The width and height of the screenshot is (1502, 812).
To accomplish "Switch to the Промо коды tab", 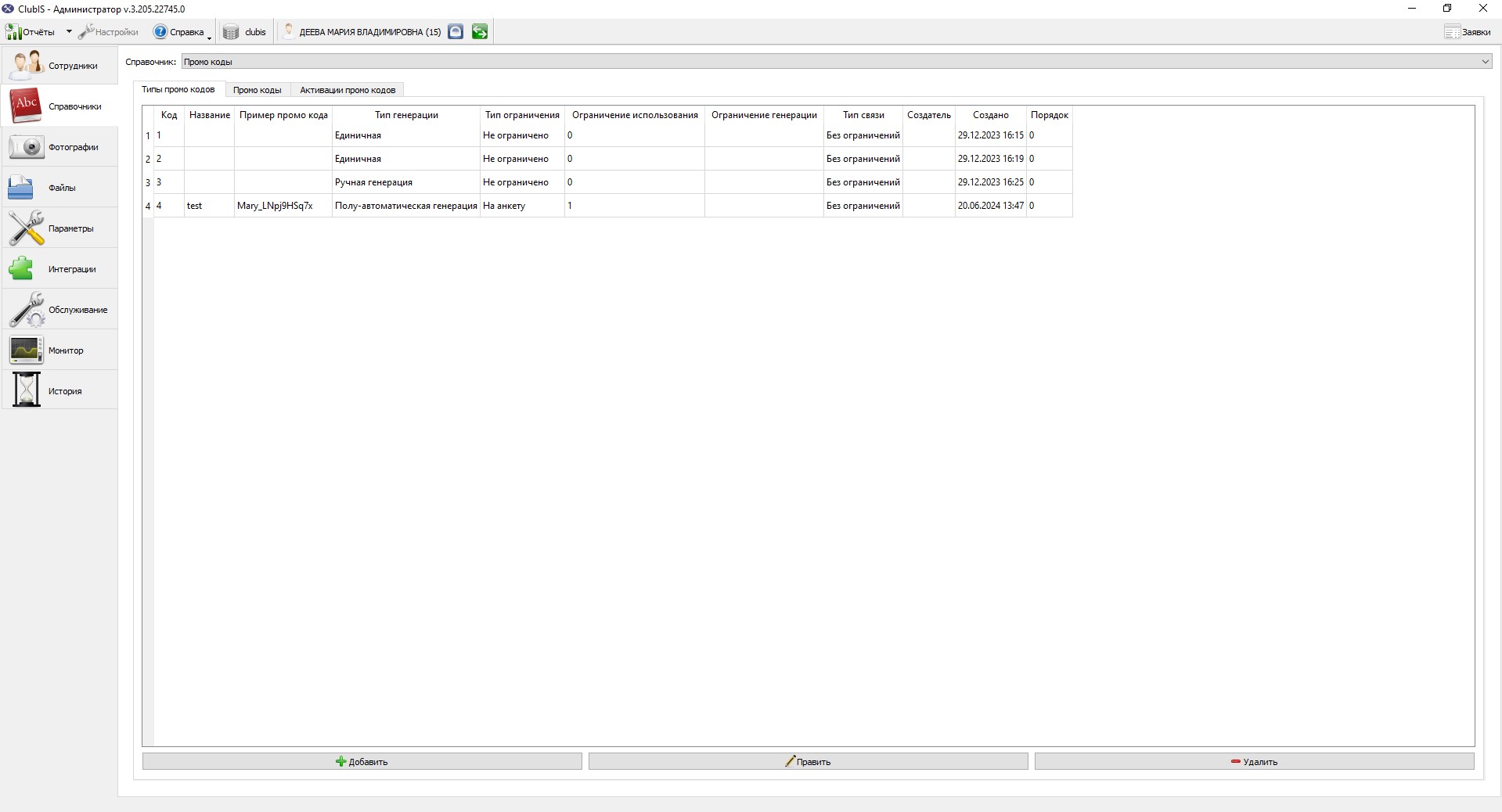I will tap(258, 90).
